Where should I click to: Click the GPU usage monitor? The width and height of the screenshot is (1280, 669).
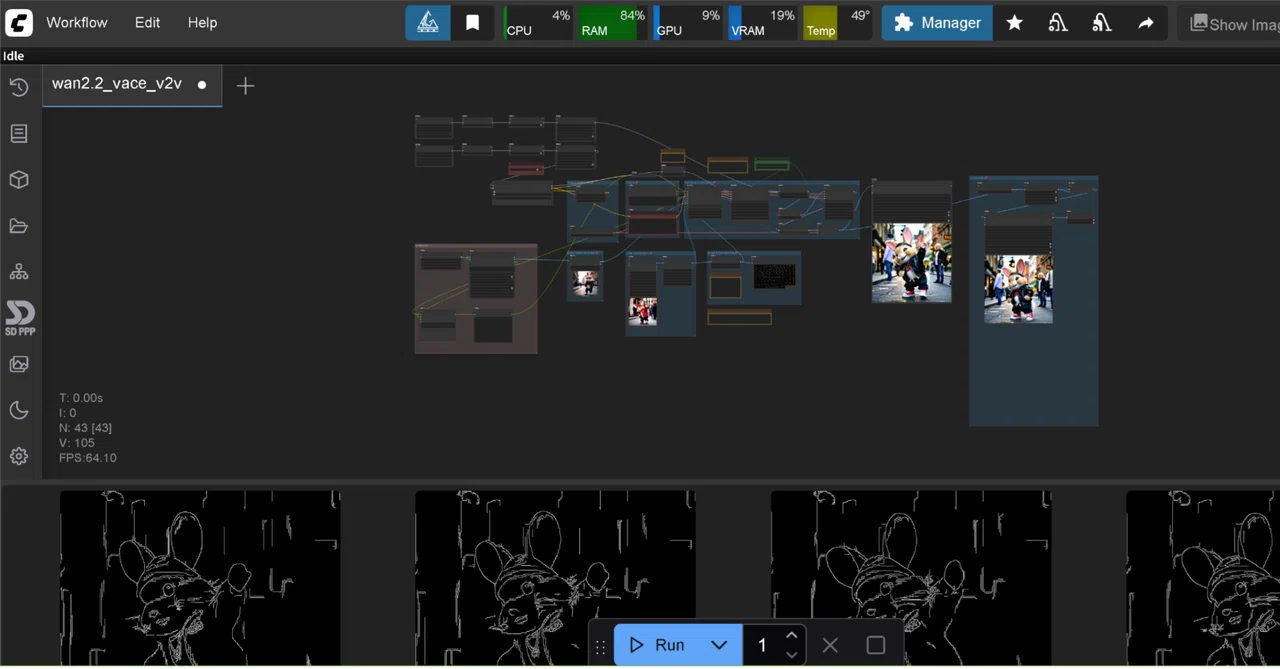(x=687, y=23)
